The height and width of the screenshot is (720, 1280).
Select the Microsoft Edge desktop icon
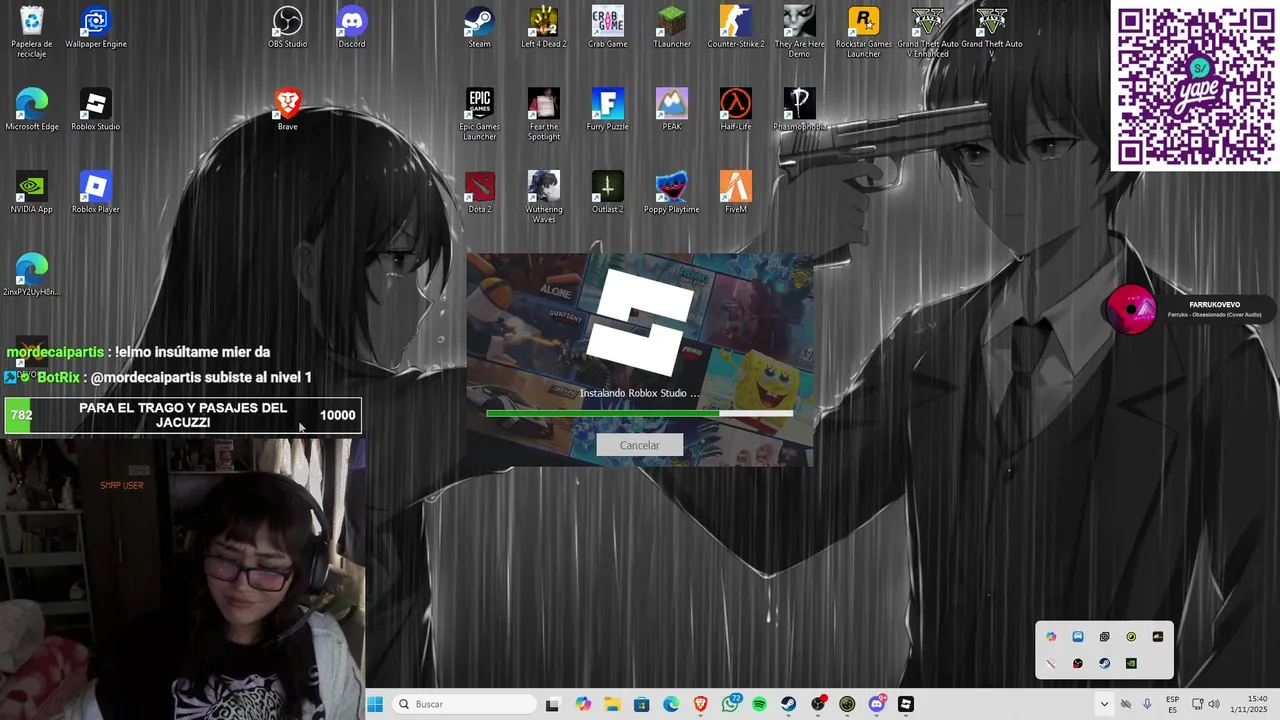coord(32,110)
